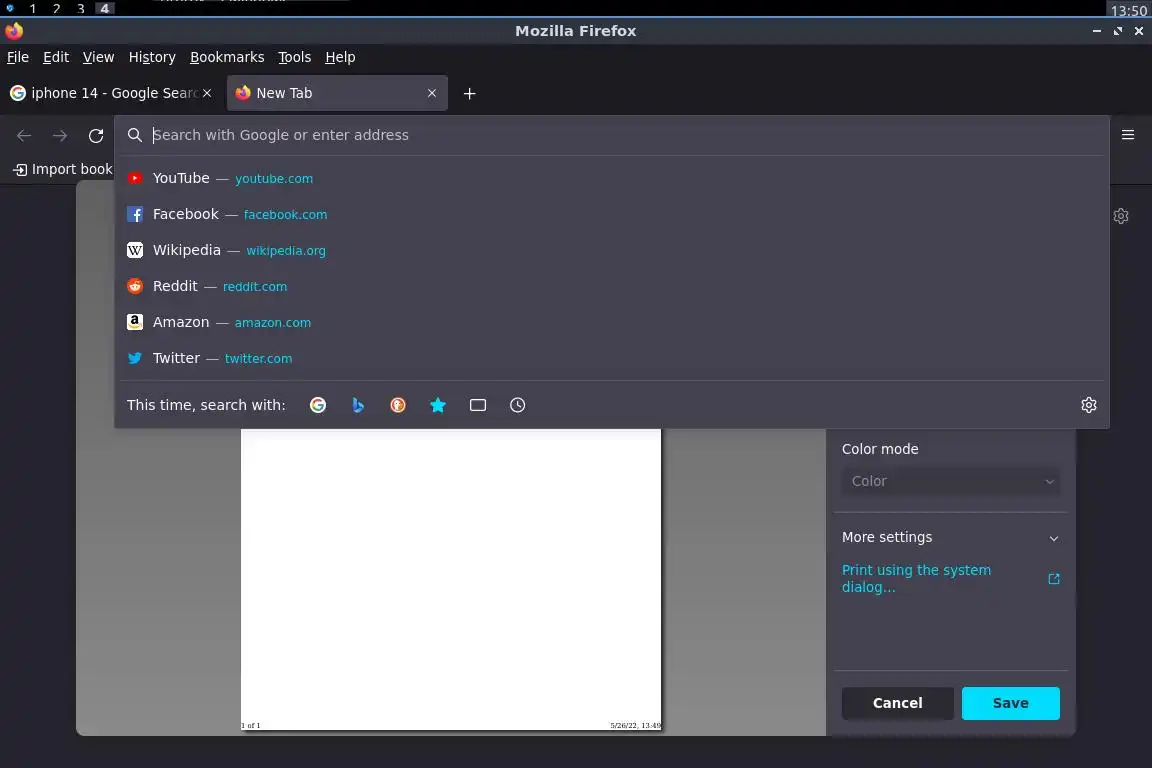
Task: Select the New Tab tab
Action: tap(337, 93)
